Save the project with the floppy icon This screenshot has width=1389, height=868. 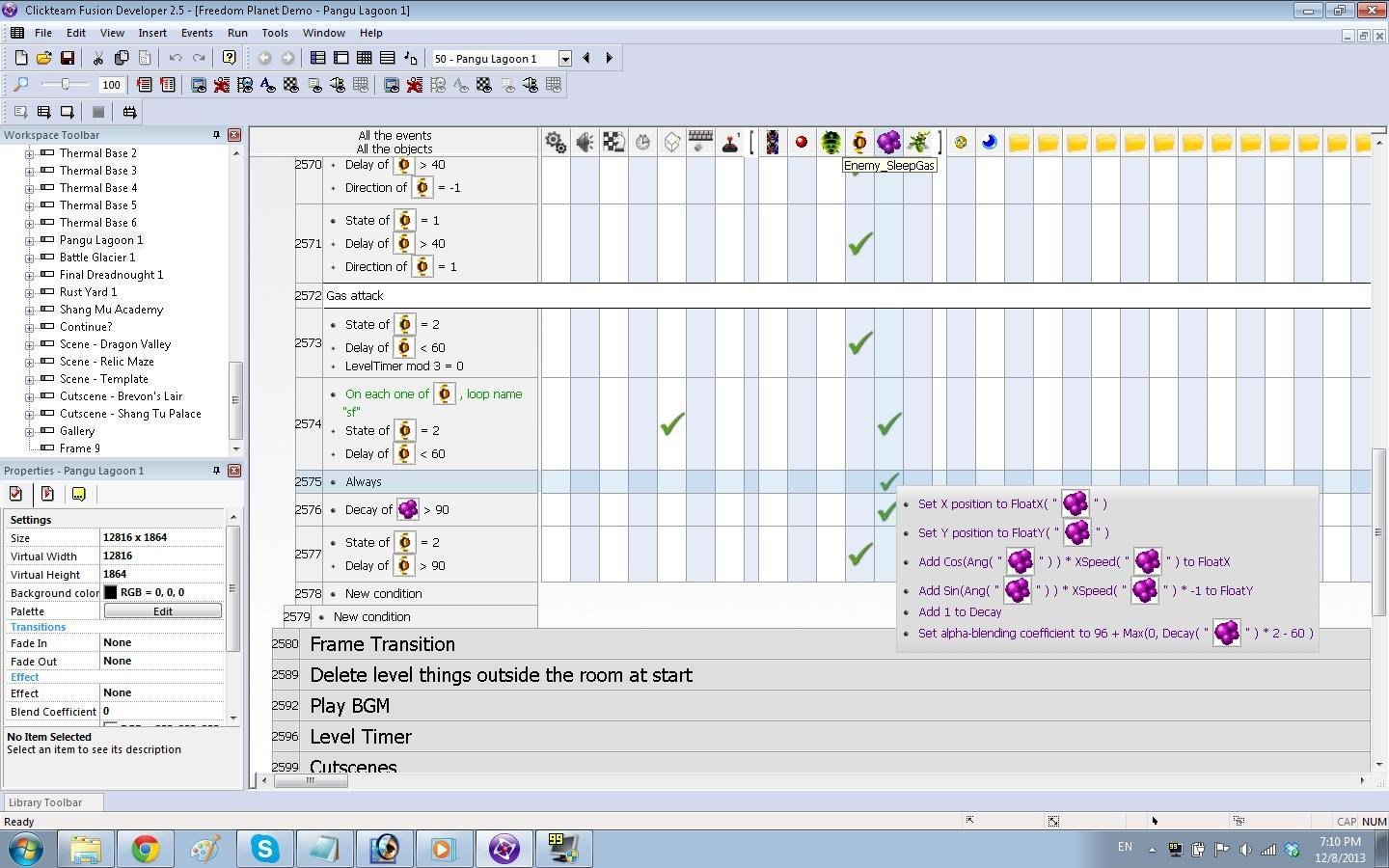67,59
